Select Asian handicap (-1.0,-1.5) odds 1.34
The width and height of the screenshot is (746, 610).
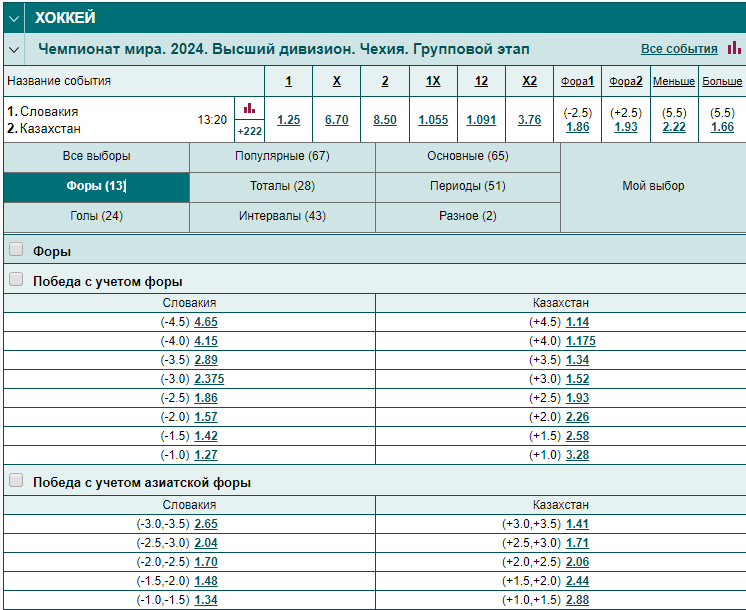pos(206,600)
